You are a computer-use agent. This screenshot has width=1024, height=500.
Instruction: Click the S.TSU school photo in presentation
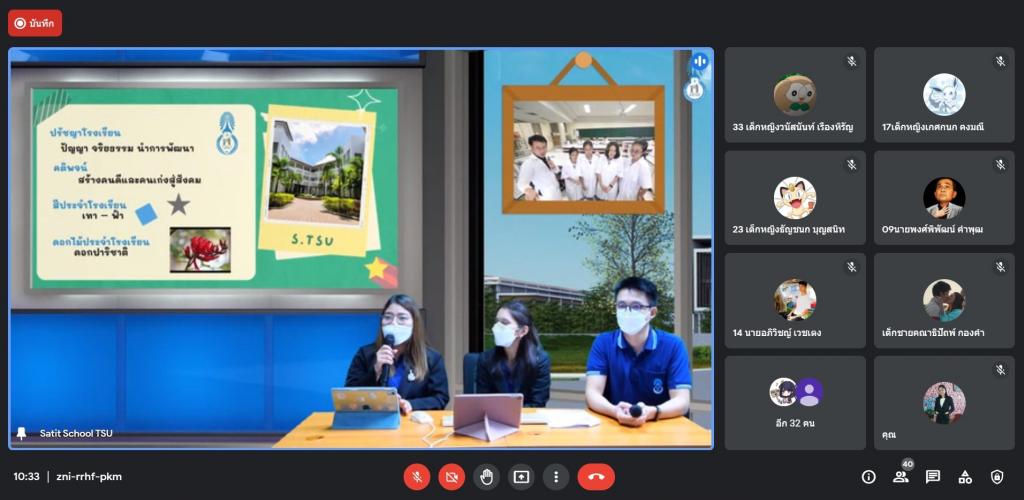pyautogui.click(x=316, y=173)
